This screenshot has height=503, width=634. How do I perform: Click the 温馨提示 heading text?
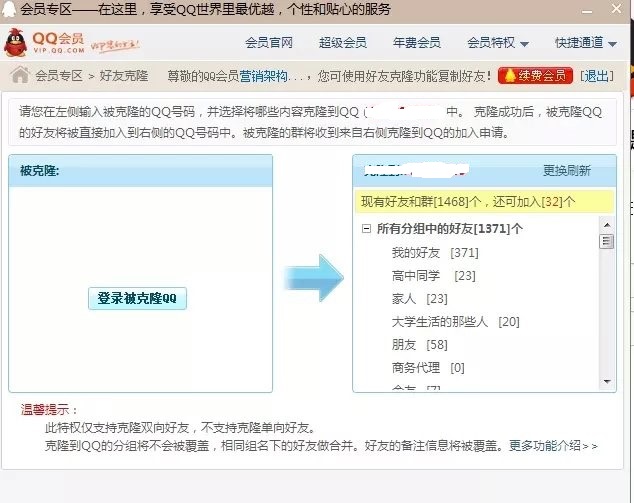click(45, 410)
